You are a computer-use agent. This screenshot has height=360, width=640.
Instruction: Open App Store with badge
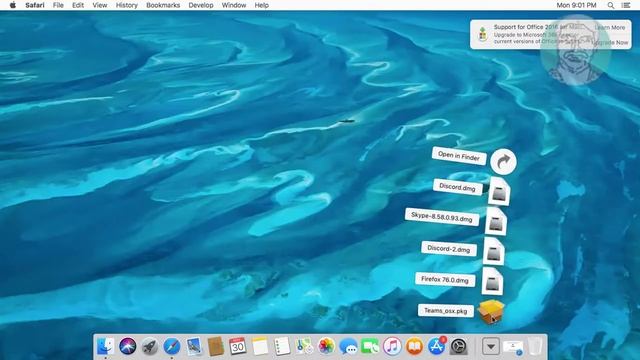point(436,347)
